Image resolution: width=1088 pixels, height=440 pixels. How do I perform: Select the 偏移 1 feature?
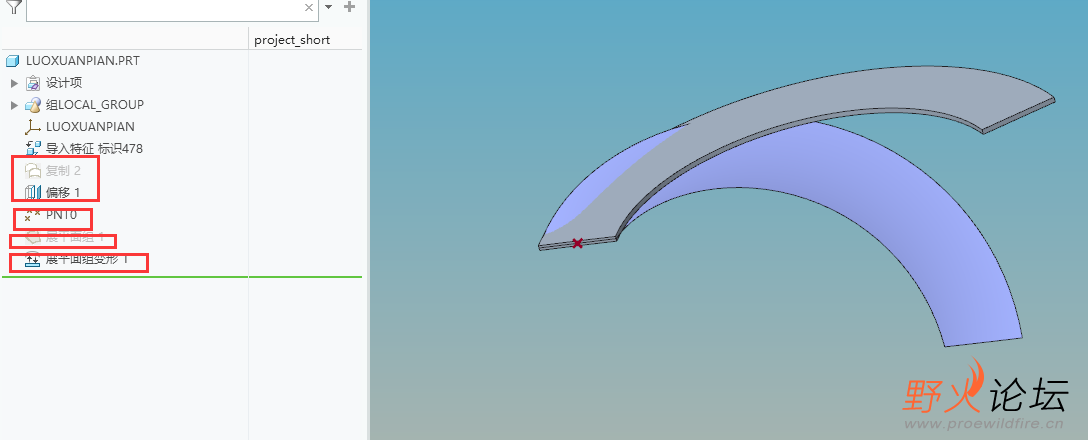pyautogui.click(x=63, y=192)
